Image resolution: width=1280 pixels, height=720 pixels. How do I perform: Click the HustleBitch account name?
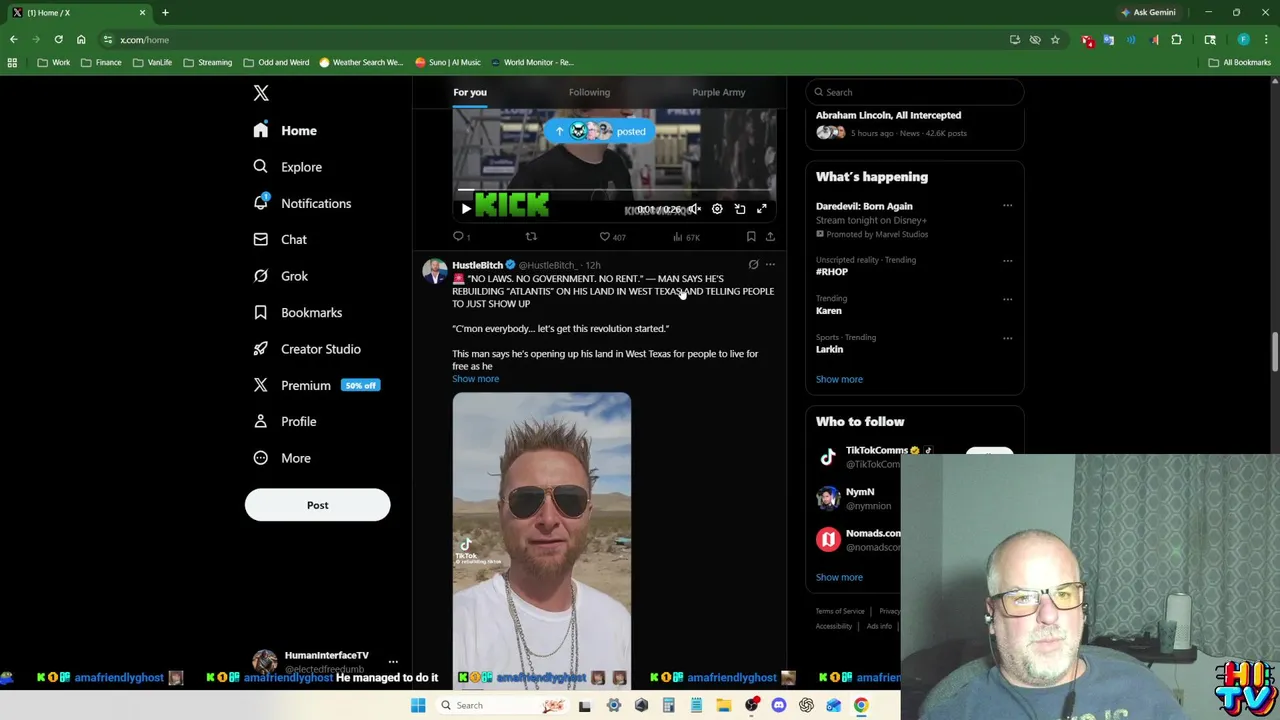tap(477, 265)
